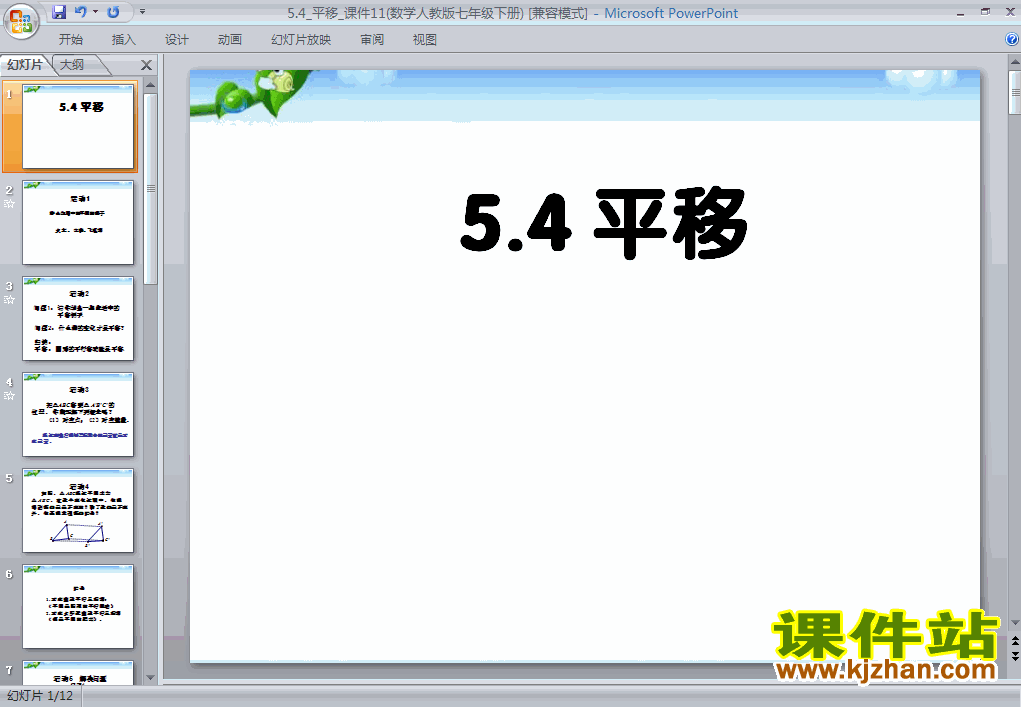Select slide 2 thumbnail
1021x707 pixels.
pos(78,223)
